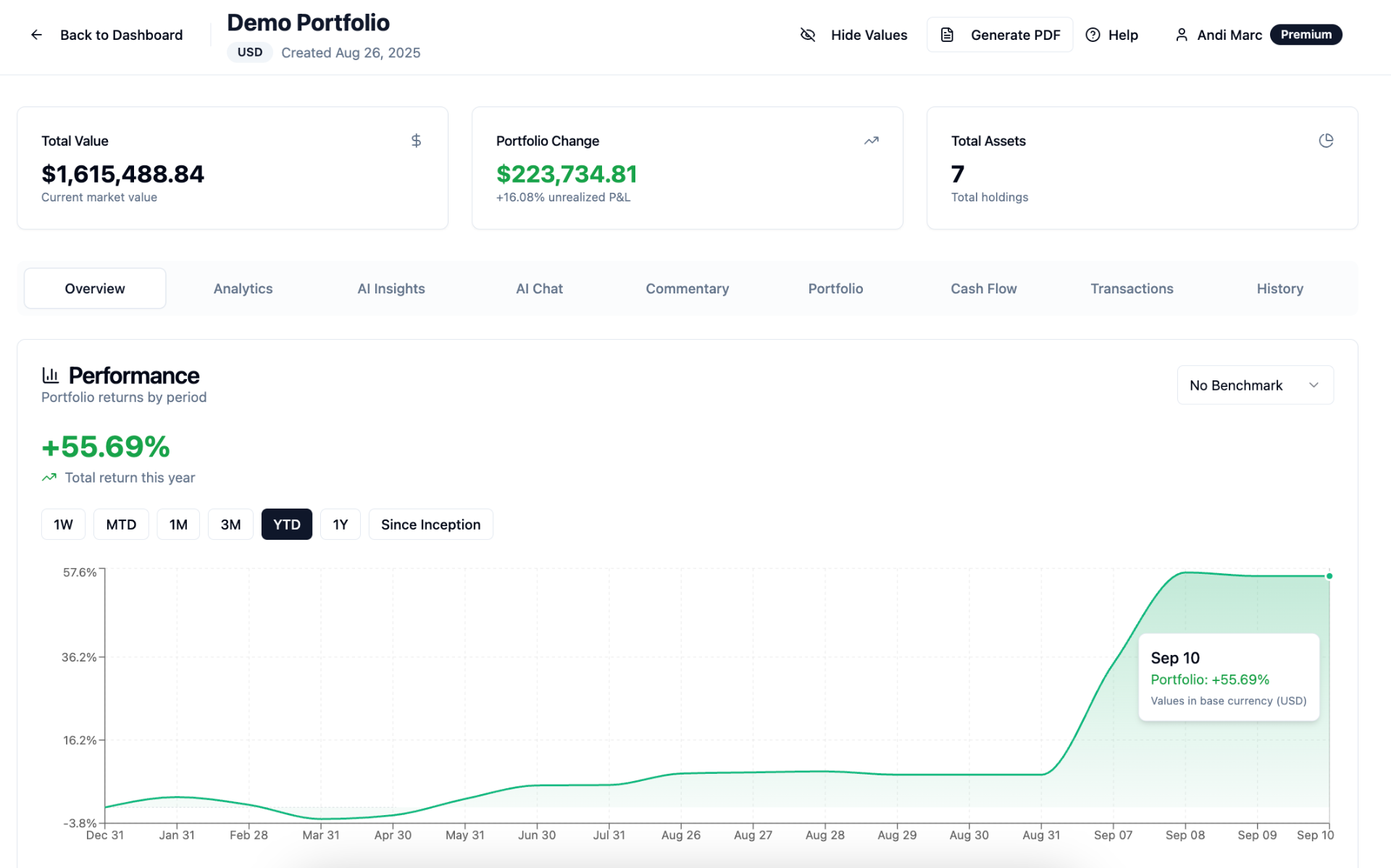Go Back to Dashboard link
The image size is (1391, 868).
coord(121,35)
